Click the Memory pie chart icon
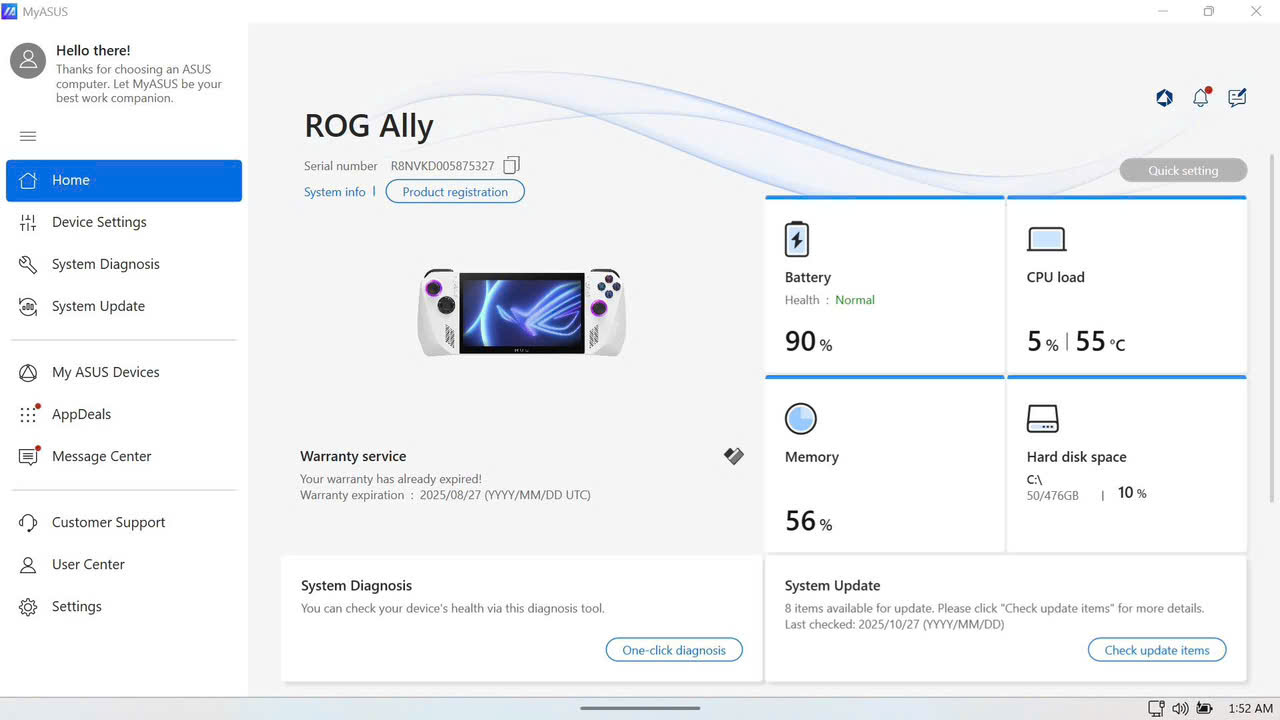This screenshot has width=1280, height=720. (800, 418)
